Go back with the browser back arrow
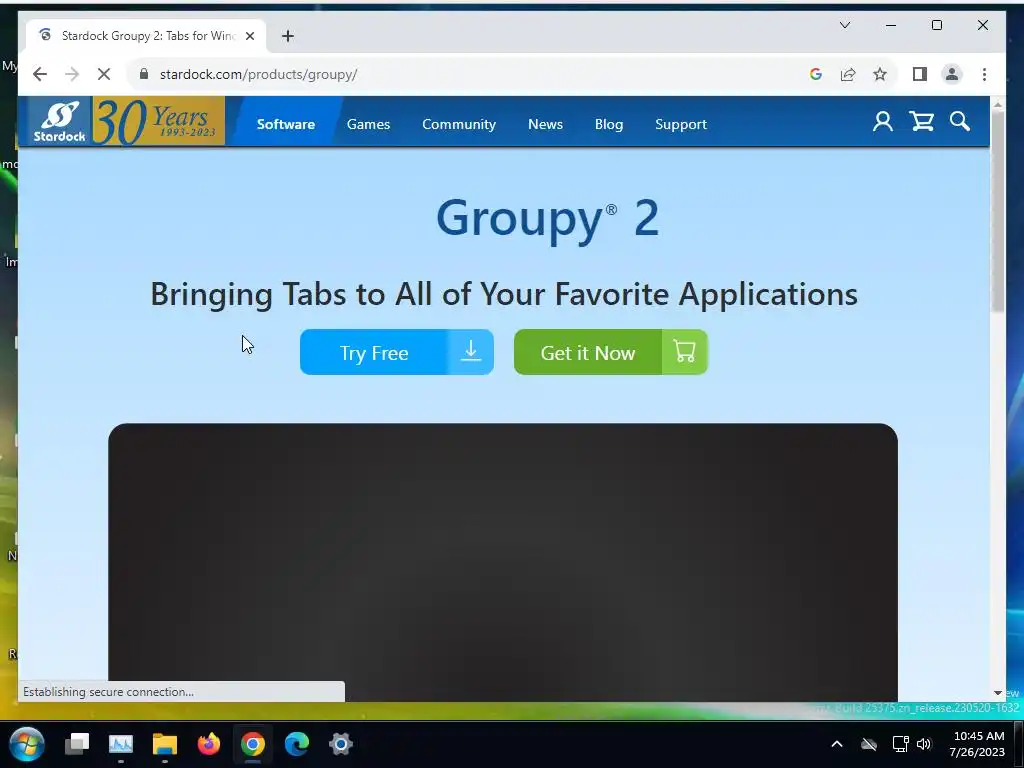 click(x=40, y=74)
